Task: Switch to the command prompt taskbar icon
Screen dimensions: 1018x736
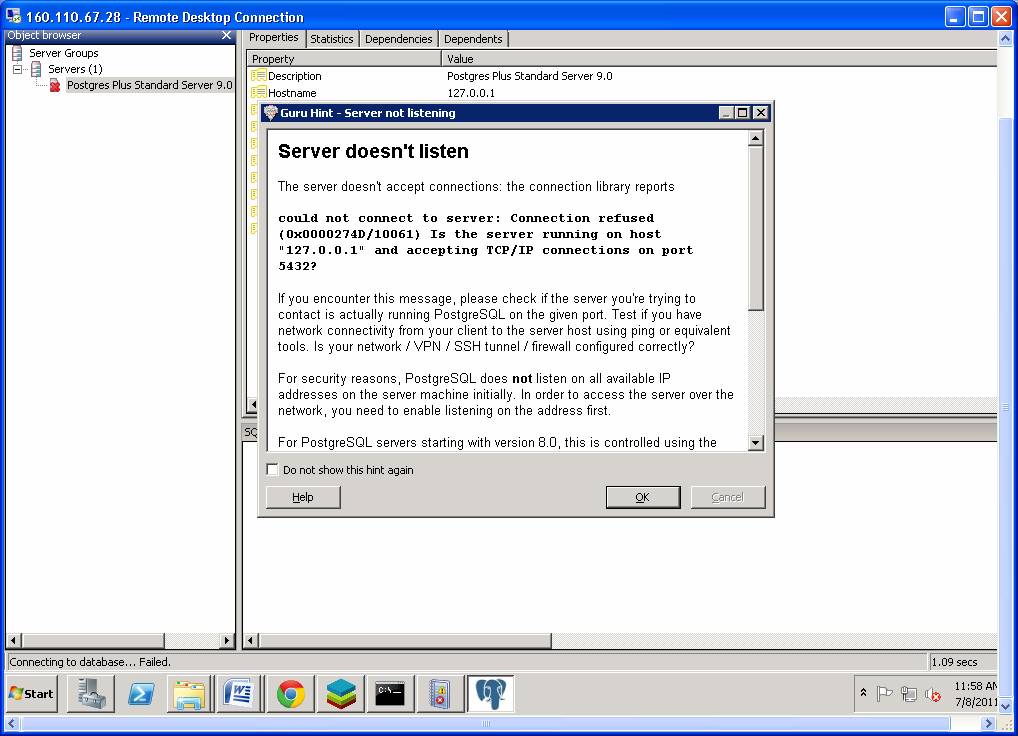Action: (390, 693)
